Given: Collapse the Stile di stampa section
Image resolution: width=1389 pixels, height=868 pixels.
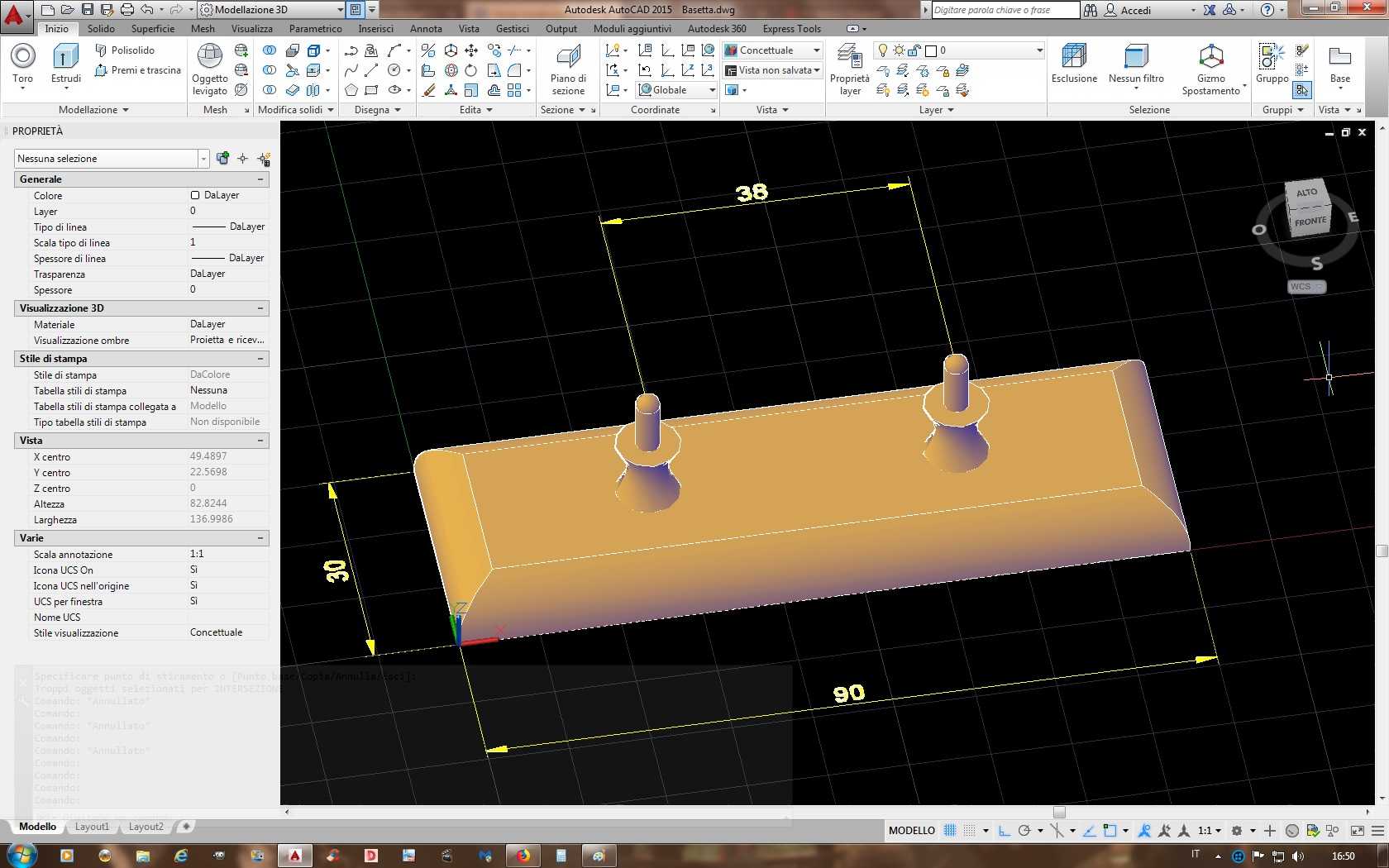Looking at the screenshot, I should [260, 359].
